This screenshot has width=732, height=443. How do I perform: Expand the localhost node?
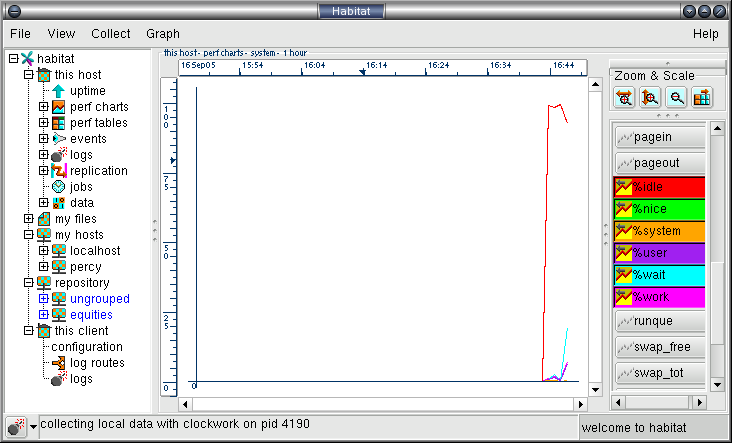pyautogui.click(x=43, y=251)
